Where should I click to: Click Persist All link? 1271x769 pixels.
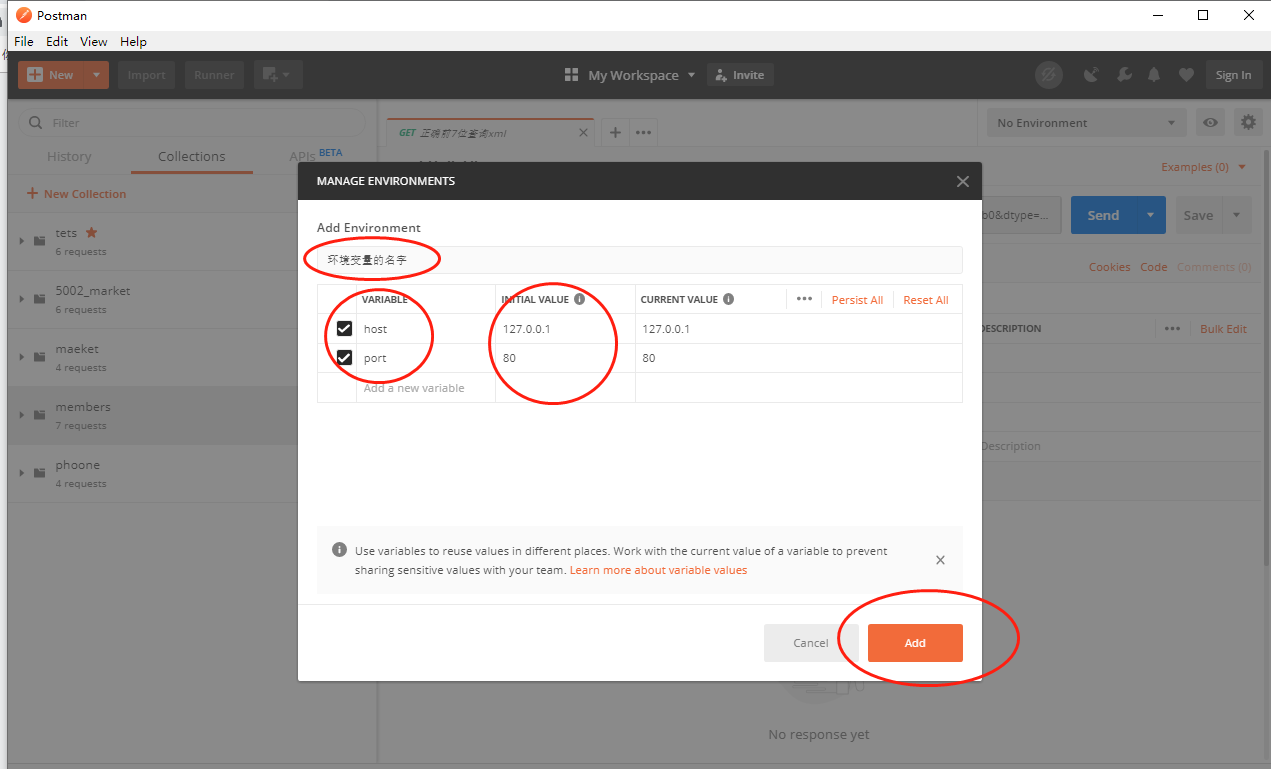pyautogui.click(x=857, y=300)
